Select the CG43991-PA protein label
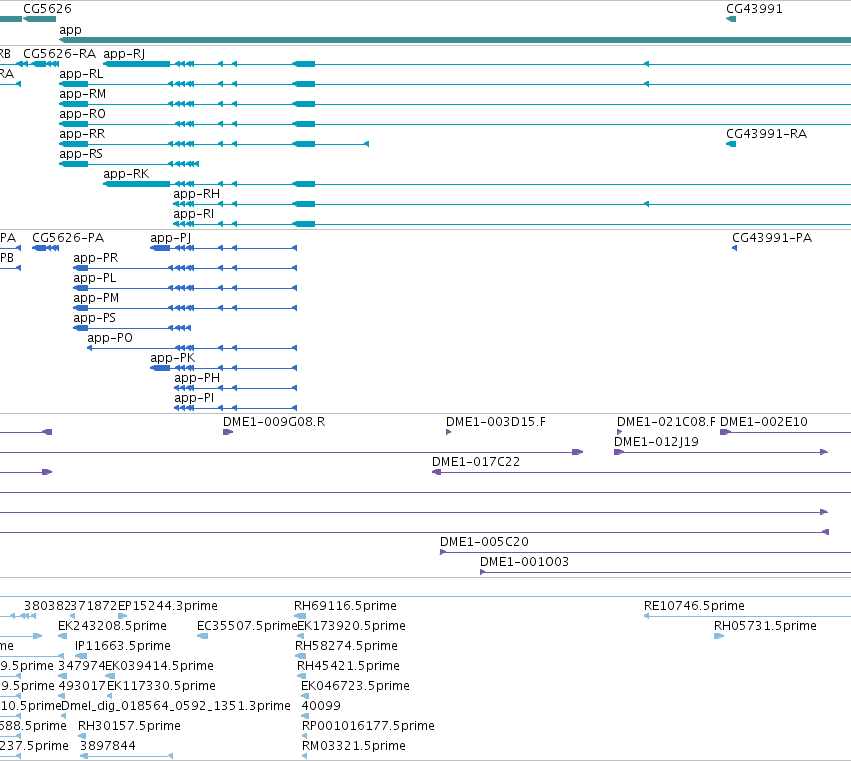Viewport: 851px width, 761px height. 772,238
